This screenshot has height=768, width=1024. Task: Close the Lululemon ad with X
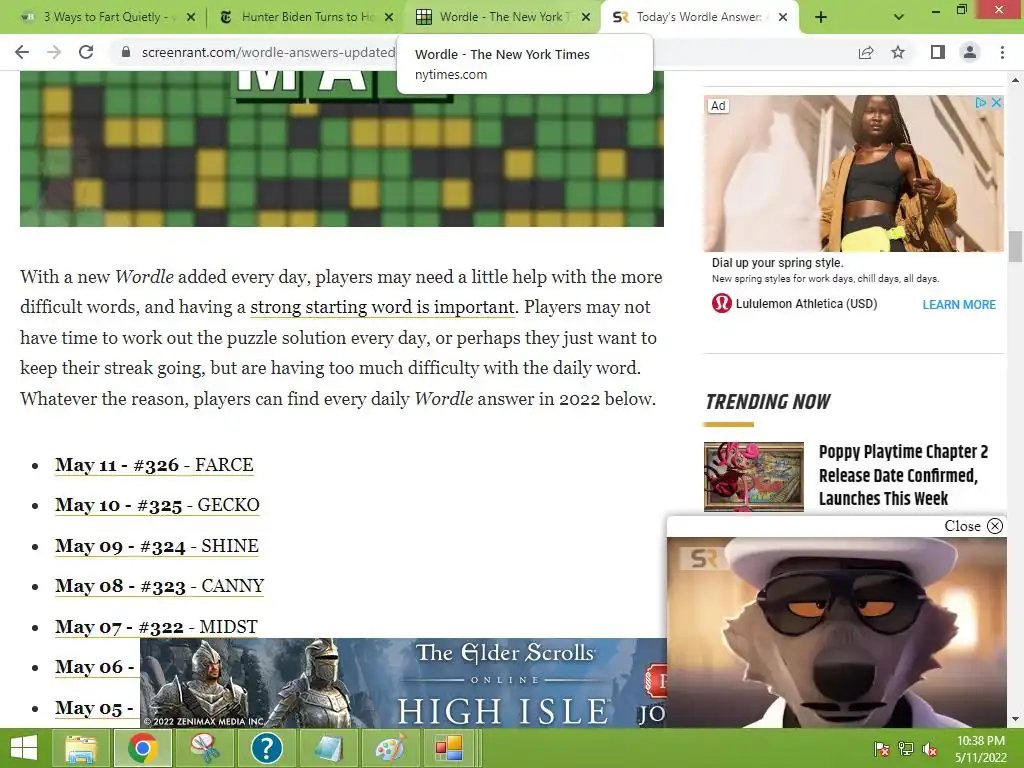tap(996, 103)
